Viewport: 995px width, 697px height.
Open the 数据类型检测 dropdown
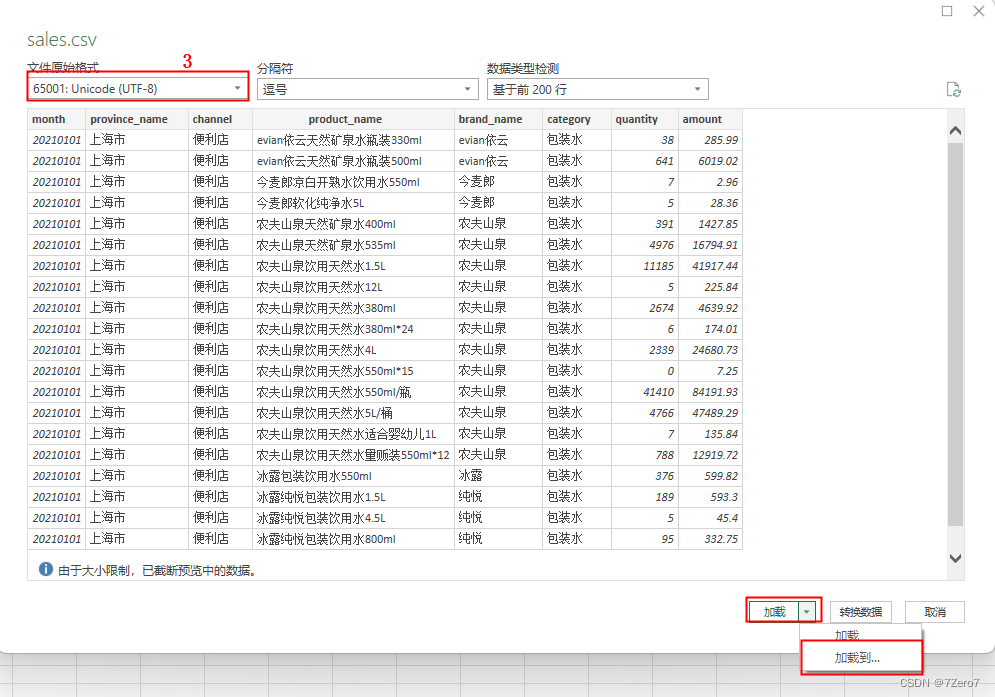coord(696,88)
